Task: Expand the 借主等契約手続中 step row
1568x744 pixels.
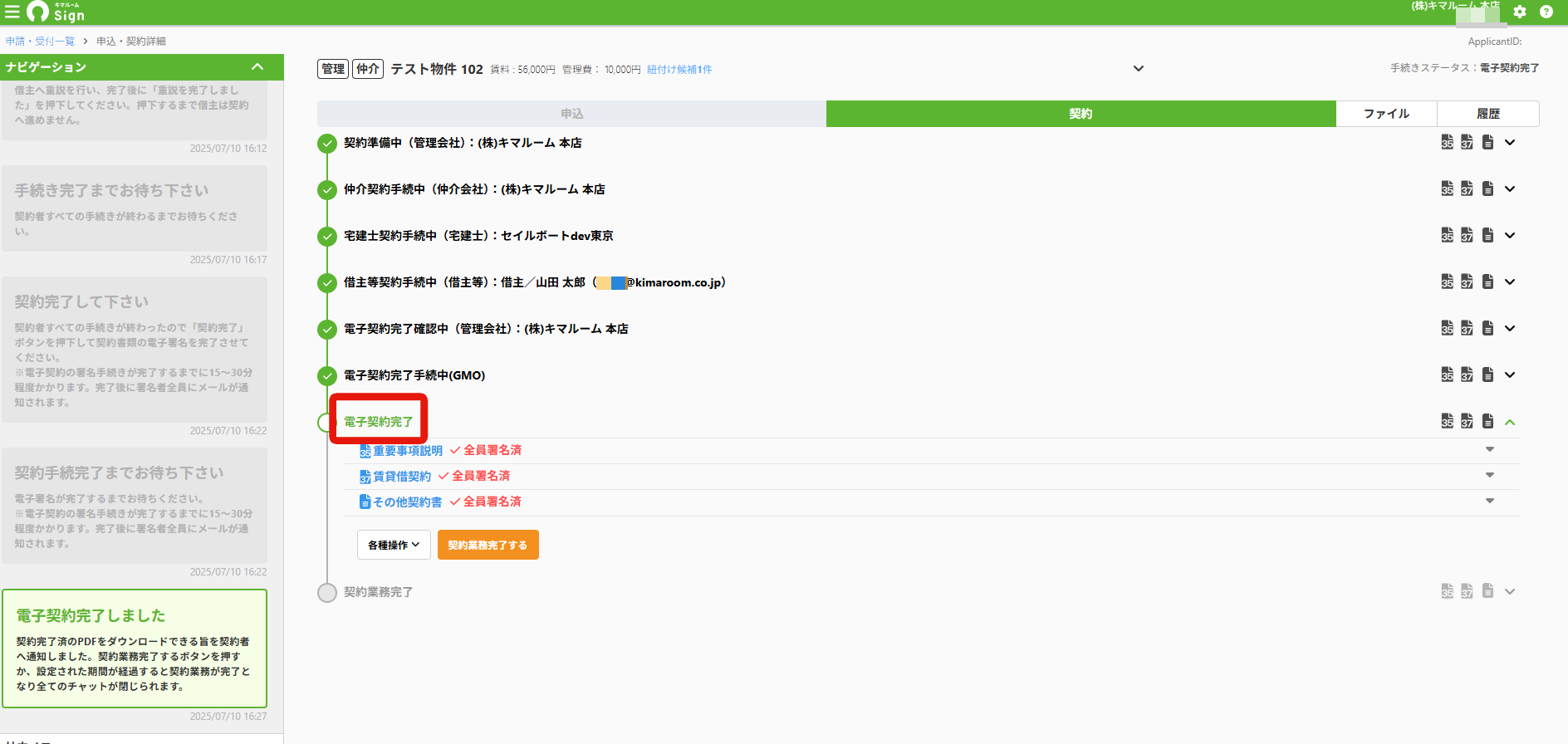Action: point(1510,281)
